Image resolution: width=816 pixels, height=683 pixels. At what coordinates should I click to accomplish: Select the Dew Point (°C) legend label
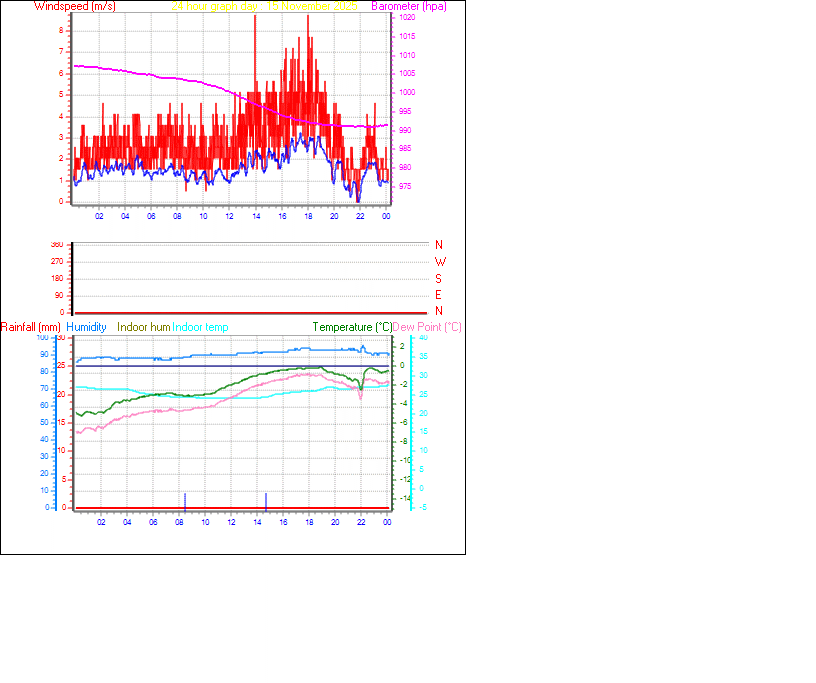[x=428, y=327]
